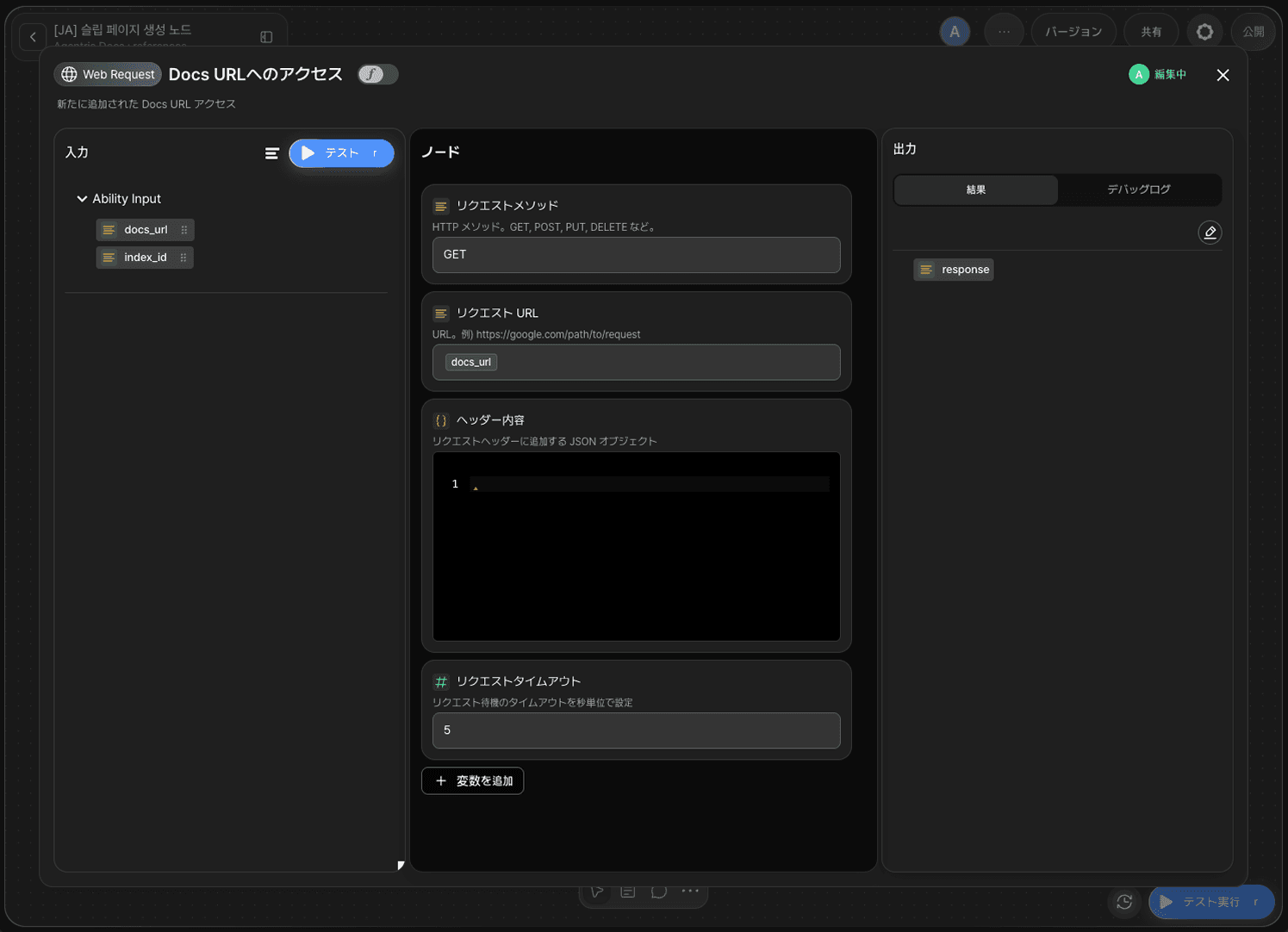The width and height of the screenshot is (1288, 932).
Task: Open the user avatar A in top bar
Action: tap(955, 32)
